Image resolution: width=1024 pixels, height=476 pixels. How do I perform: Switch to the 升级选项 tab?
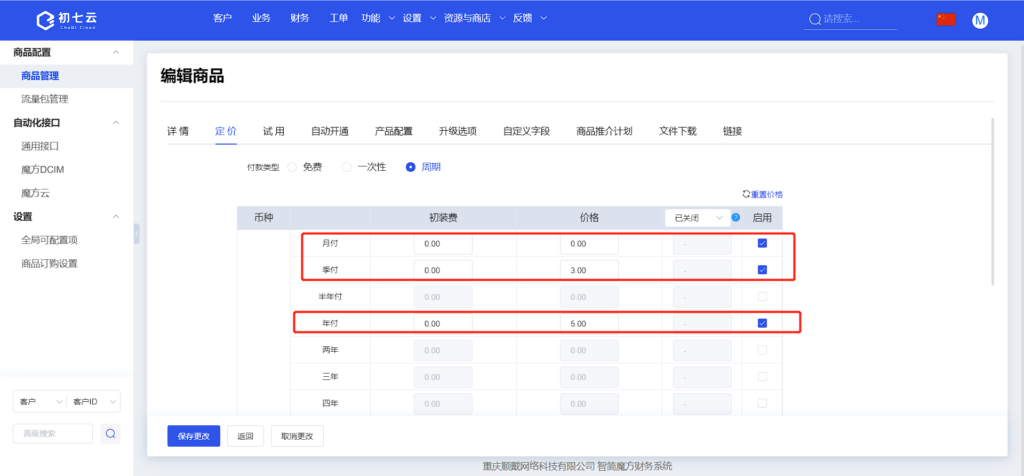(458, 131)
